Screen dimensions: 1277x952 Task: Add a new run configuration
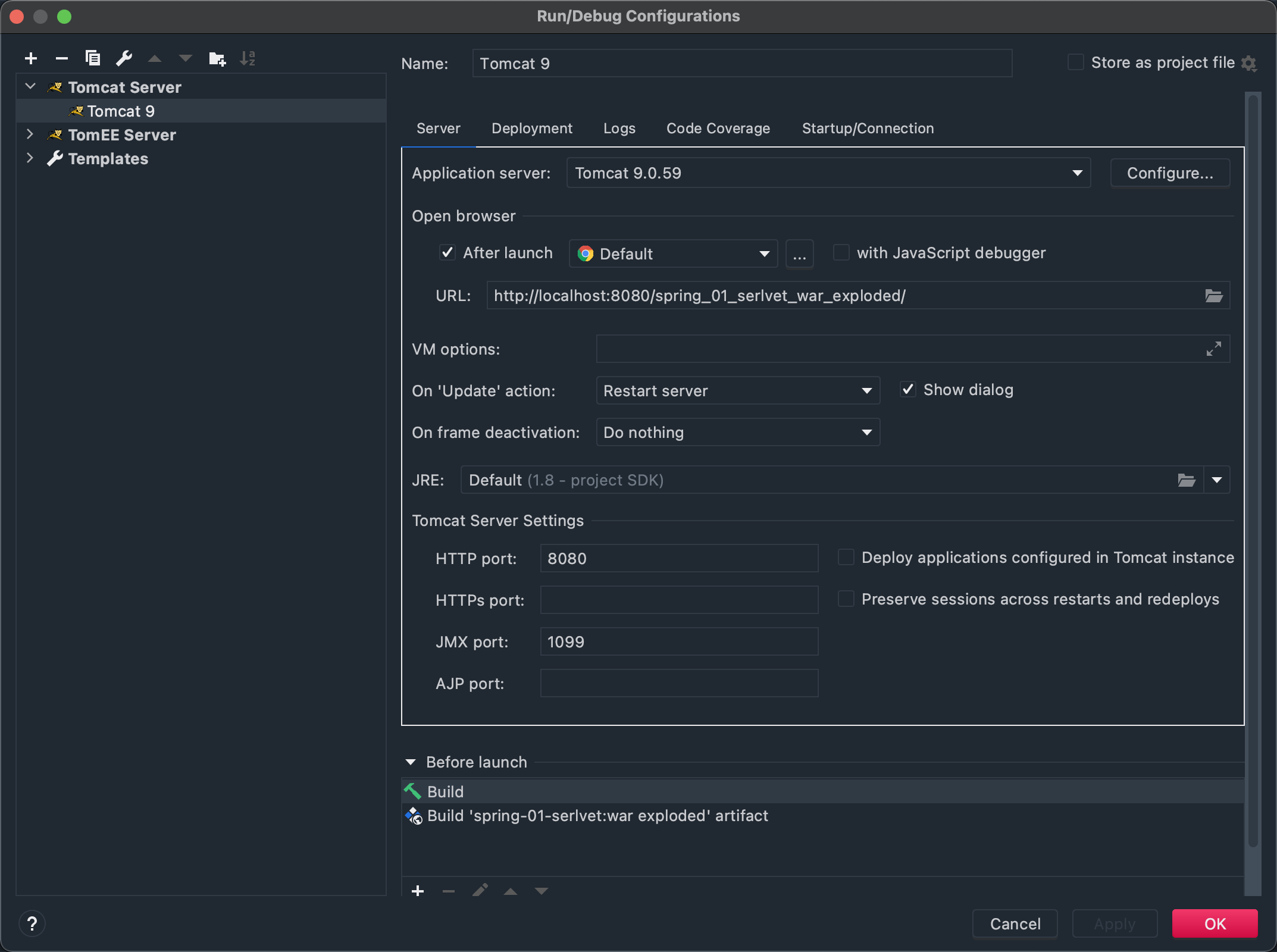click(31, 58)
